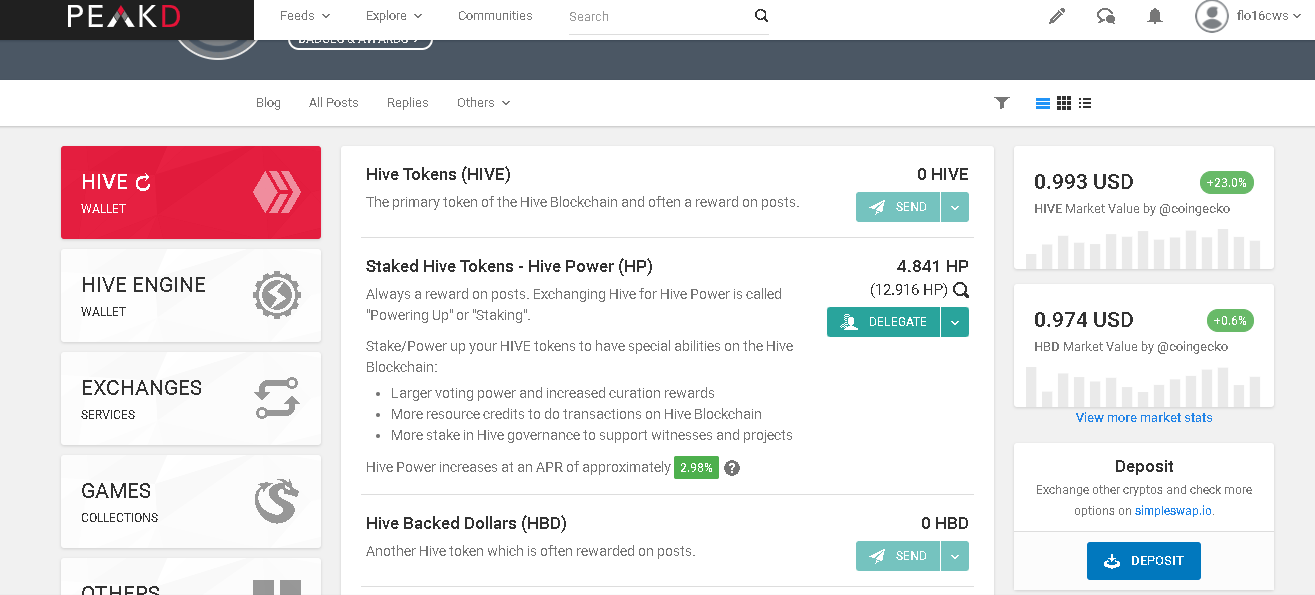This screenshot has height=595, width=1315.
Task: Click the Games dragon icon
Action: click(x=277, y=501)
